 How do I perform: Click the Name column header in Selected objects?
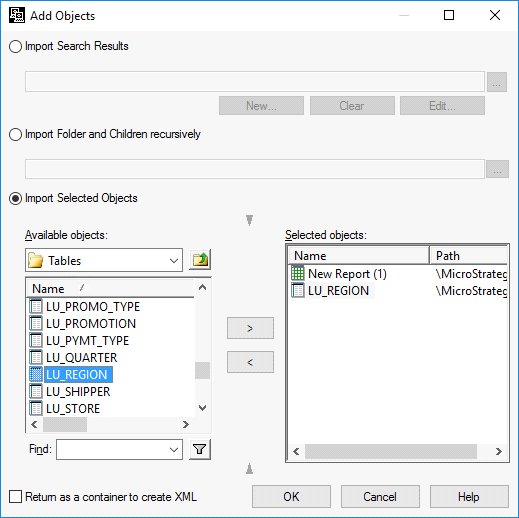tap(359, 256)
